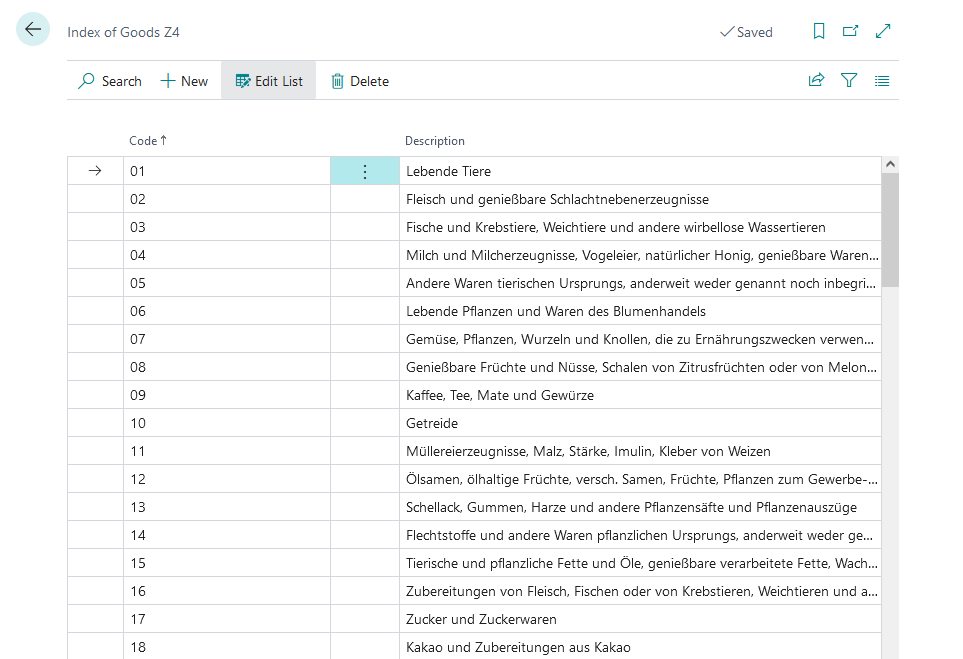The height and width of the screenshot is (659, 963).
Task: Expand page to full screen icon
Action: [883, 32]
